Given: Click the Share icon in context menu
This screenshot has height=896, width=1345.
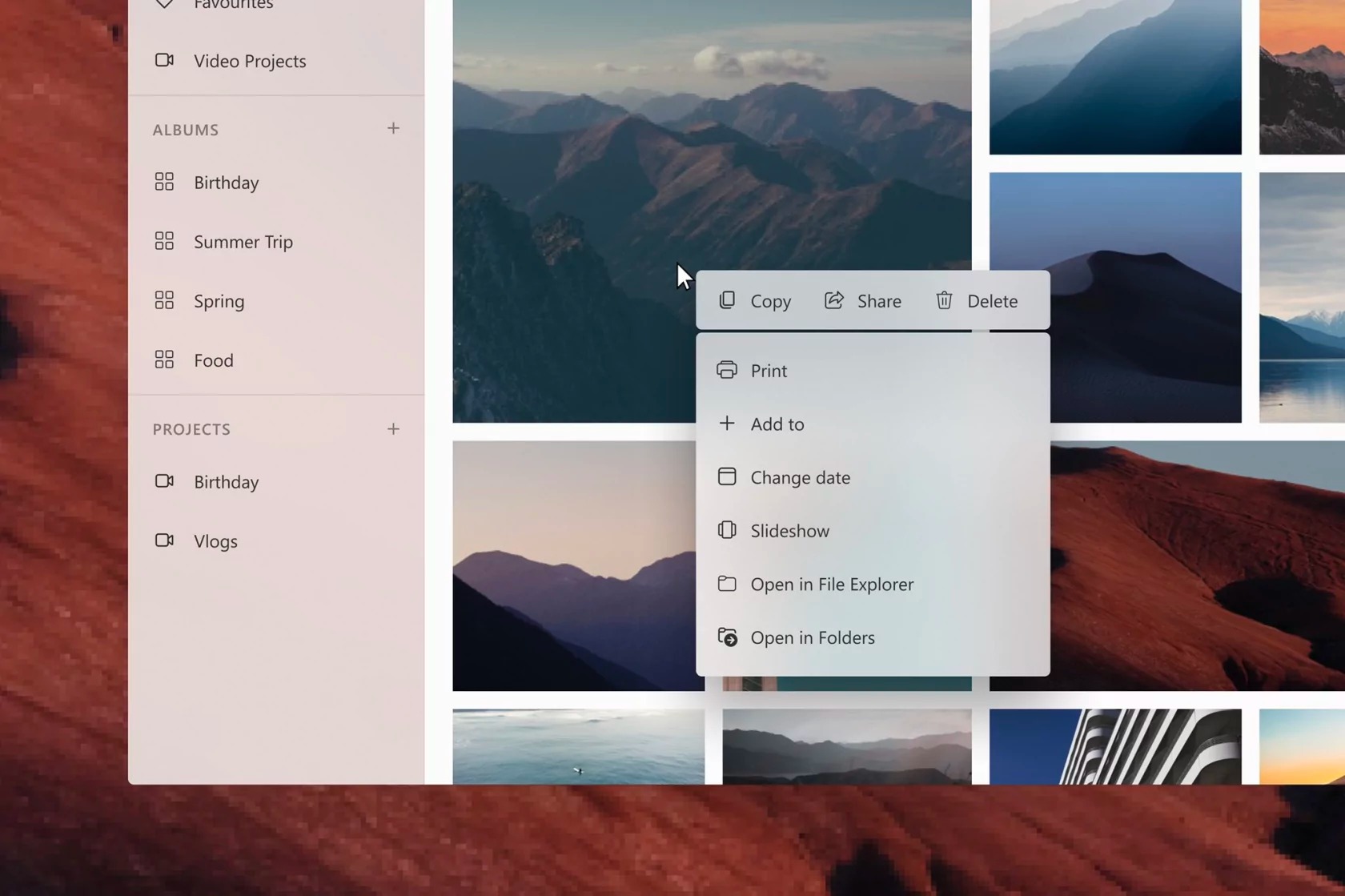Looking at the screenshot, I should pos(834,300).
